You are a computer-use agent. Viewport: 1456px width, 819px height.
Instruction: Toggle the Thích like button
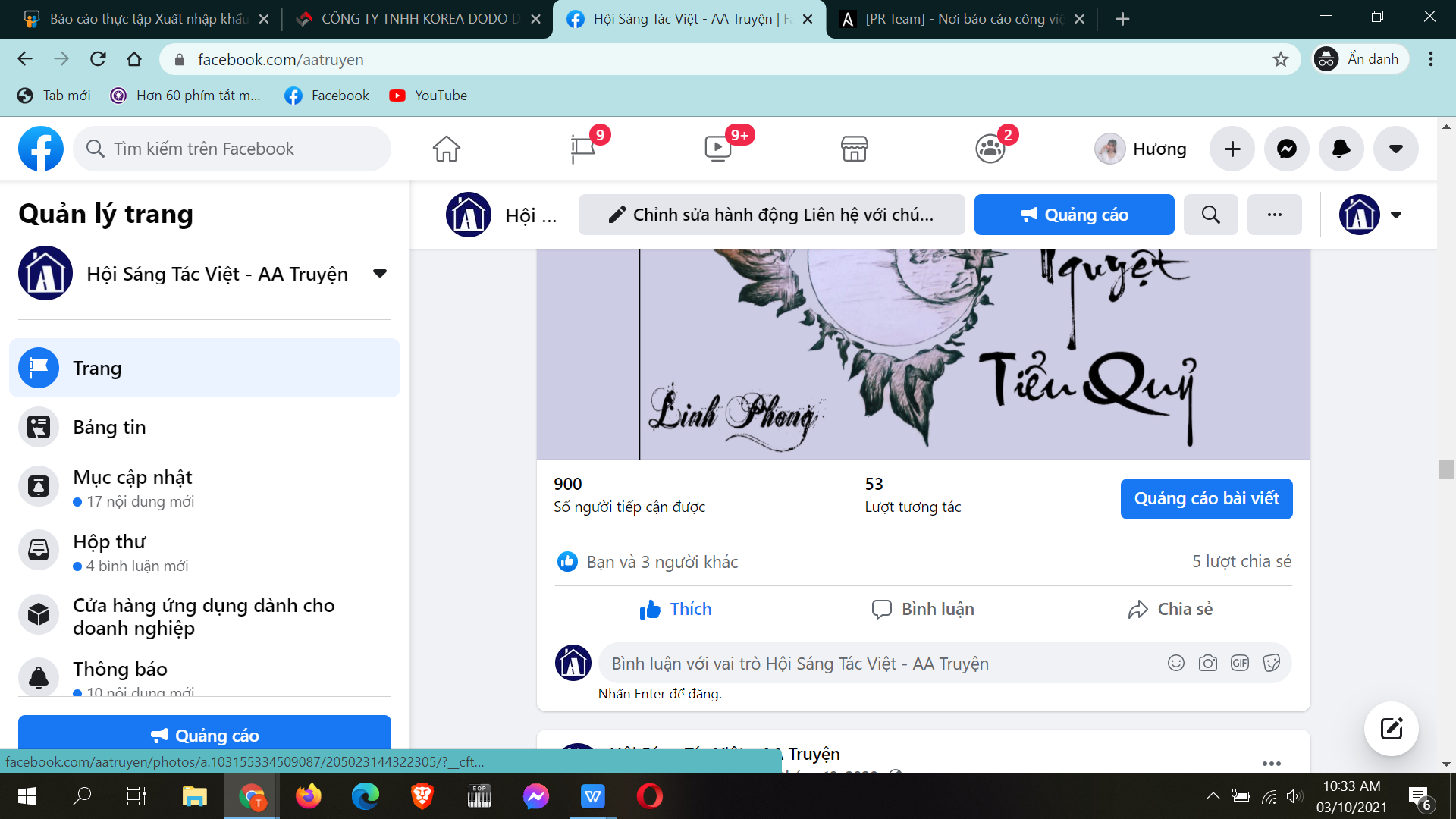(676, 609)
